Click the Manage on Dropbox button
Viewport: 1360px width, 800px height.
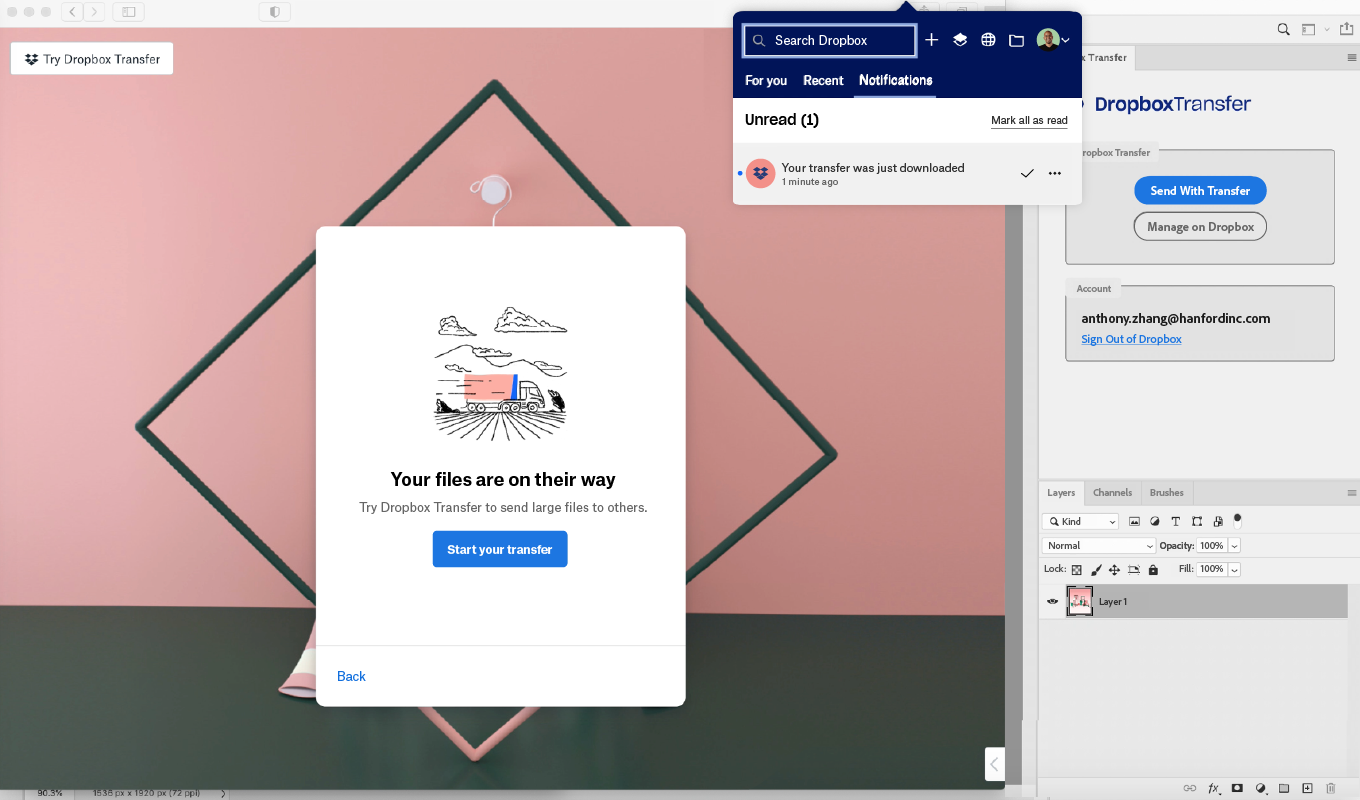[1200, 226]
